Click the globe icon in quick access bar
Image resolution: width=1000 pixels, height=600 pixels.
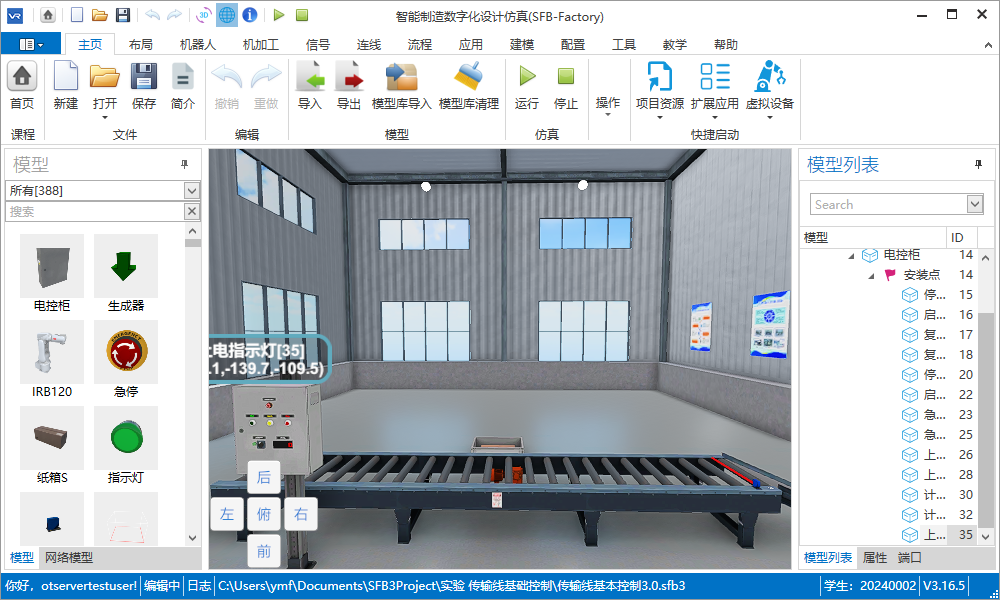(x=226, y=15)
